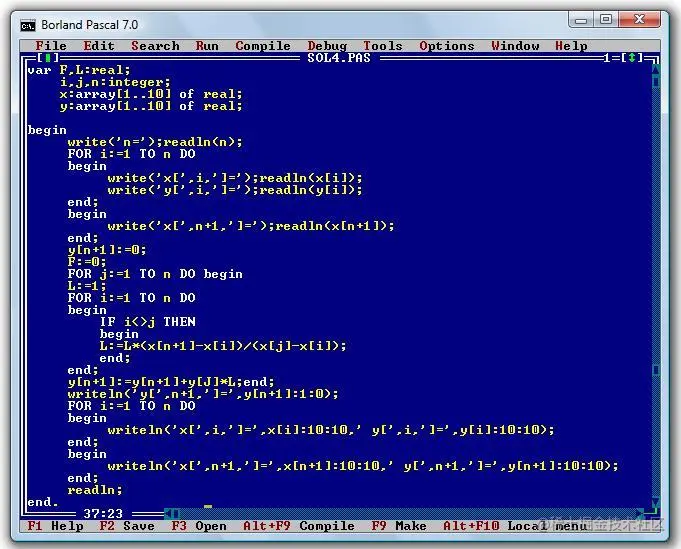Click the readln(y[i]) input line

tap(235, 190)
